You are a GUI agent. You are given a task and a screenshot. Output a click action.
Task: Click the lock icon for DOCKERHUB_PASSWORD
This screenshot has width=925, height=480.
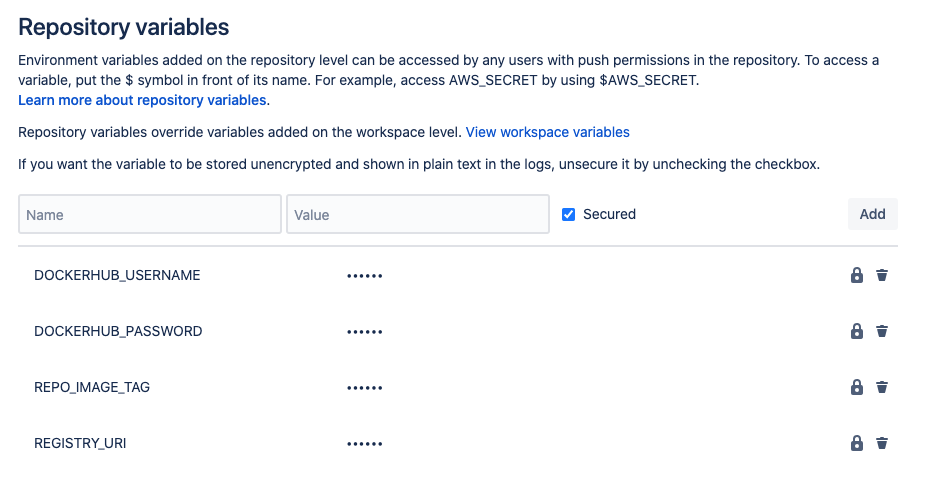857,331
